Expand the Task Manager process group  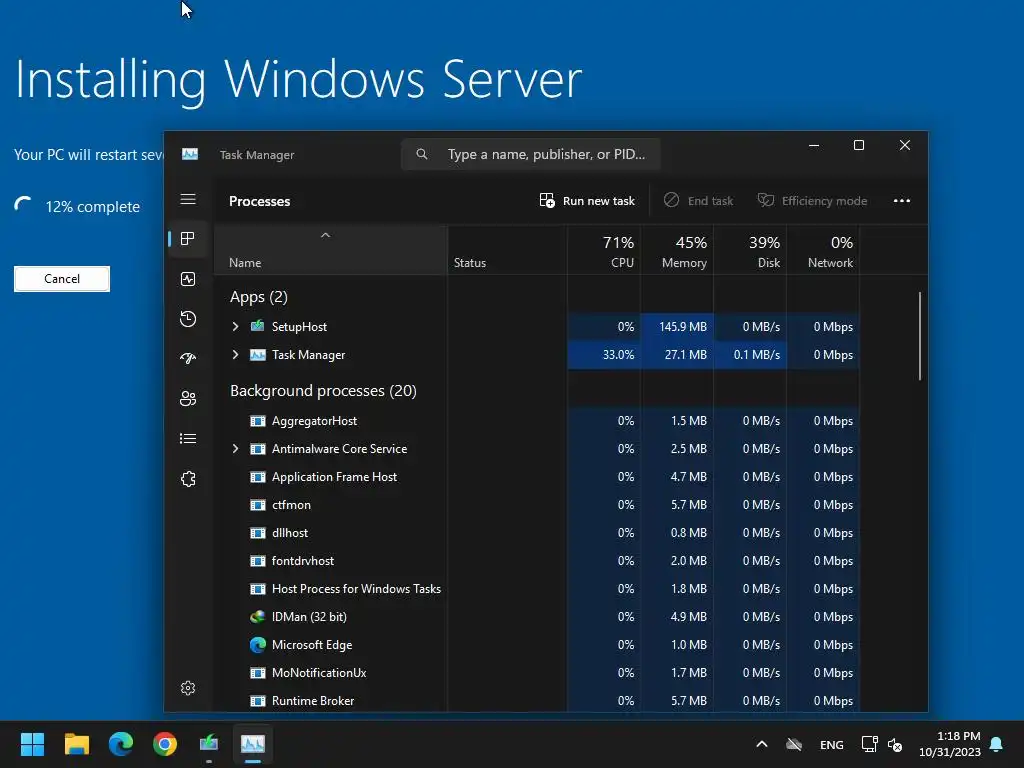click(x=235, y=355)
